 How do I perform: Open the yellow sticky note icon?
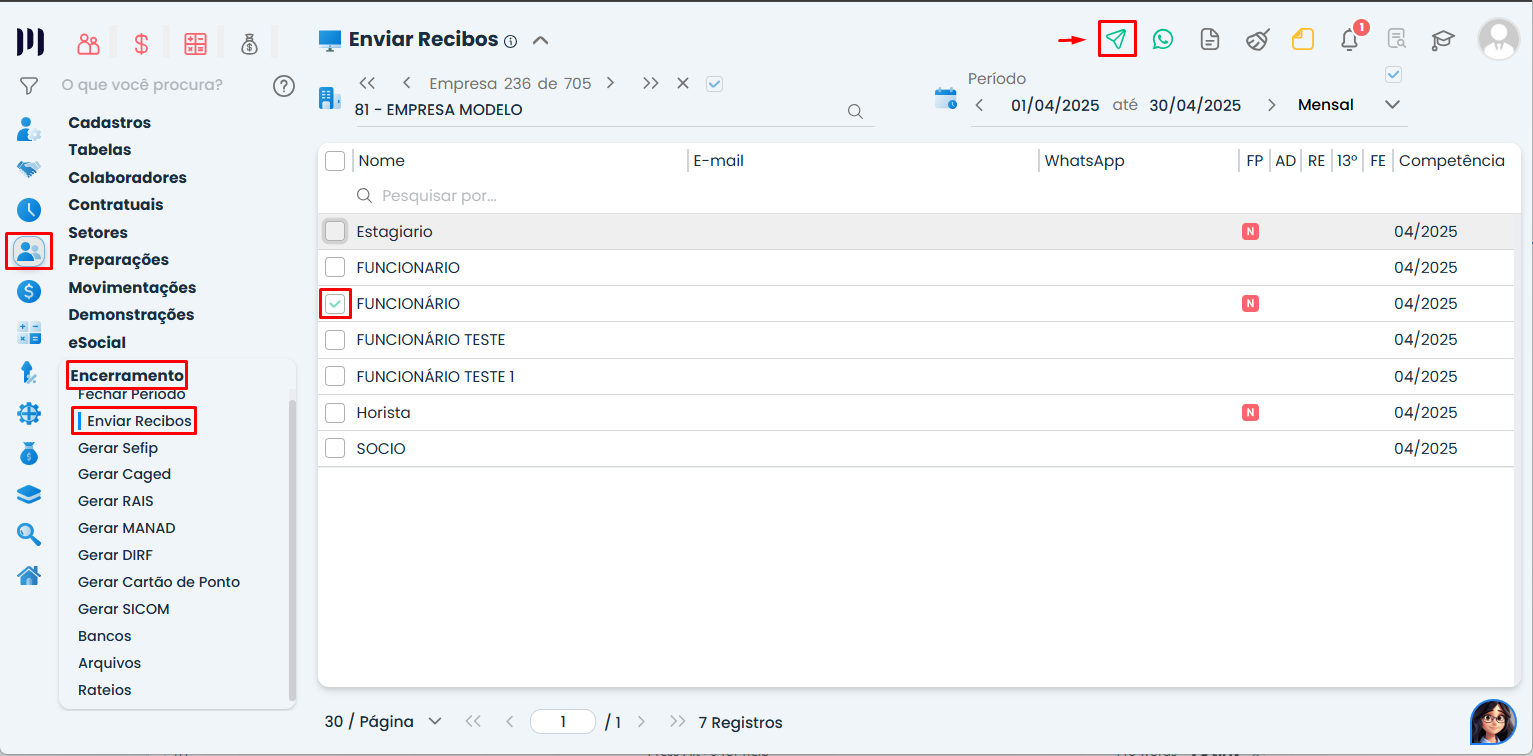tap(1302, 40)
